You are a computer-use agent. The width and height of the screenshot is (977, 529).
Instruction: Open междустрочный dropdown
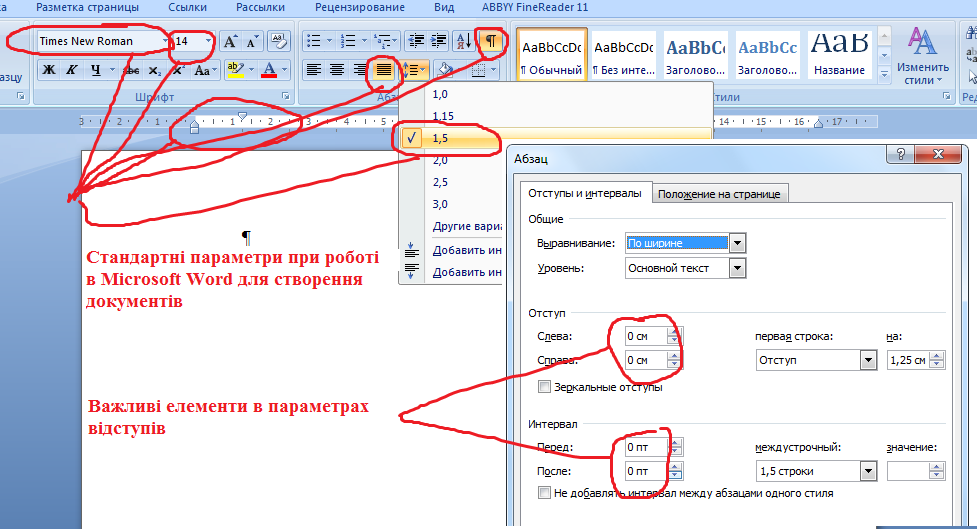tap(868, 471)
